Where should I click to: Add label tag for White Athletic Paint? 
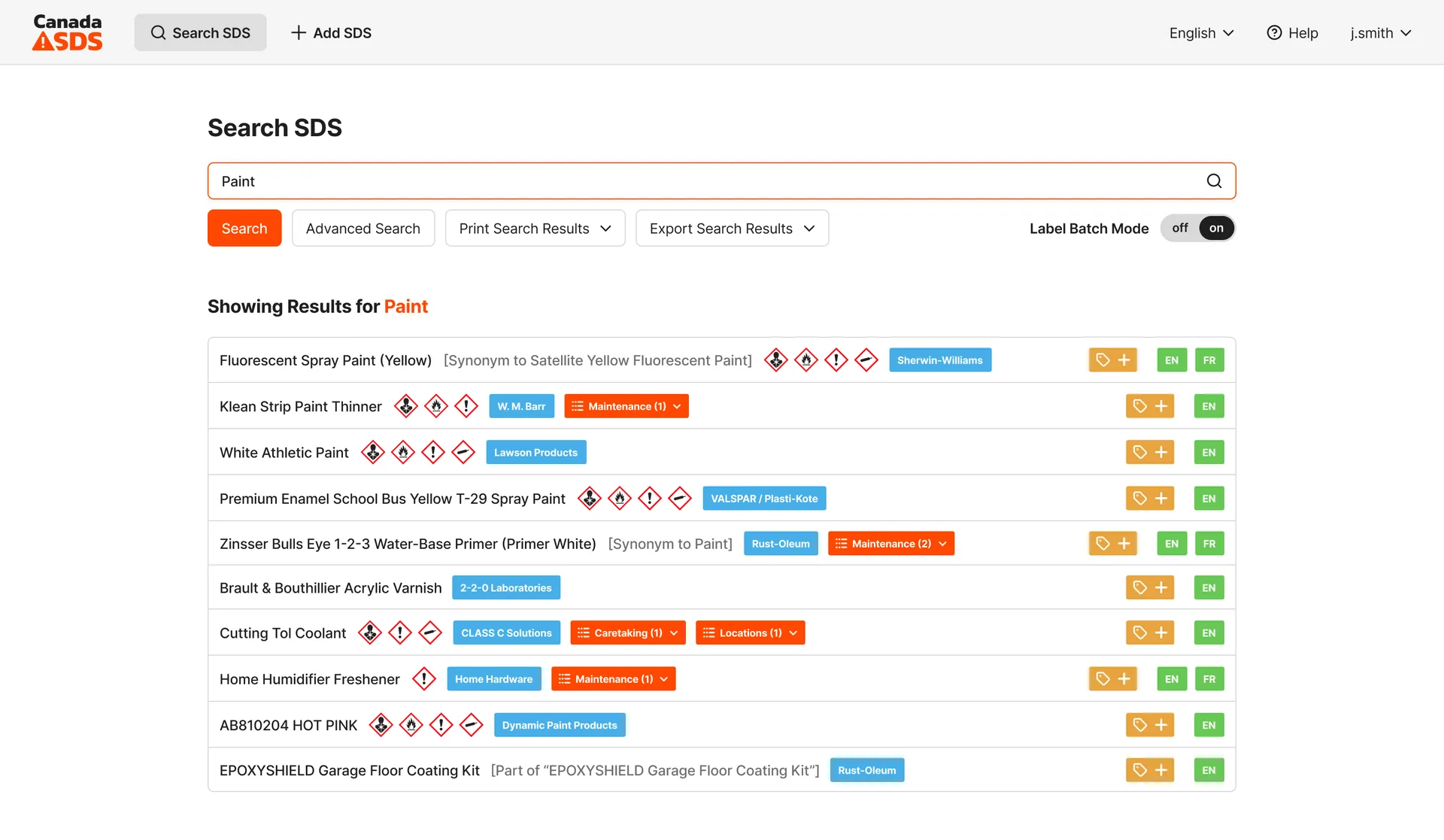click(x=1149, y=452)
